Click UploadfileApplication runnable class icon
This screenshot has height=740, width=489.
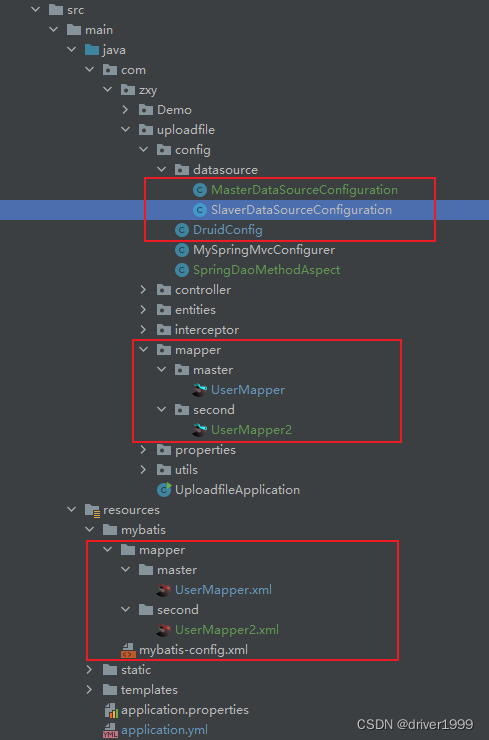pos(164,489)
